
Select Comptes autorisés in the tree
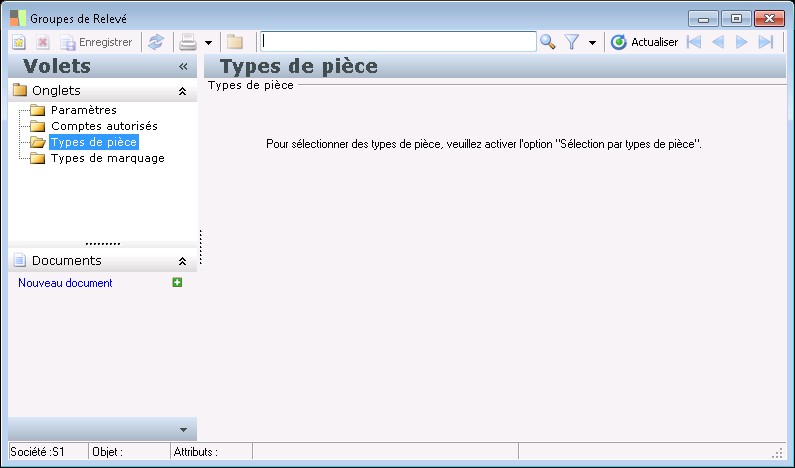(104, 126)
